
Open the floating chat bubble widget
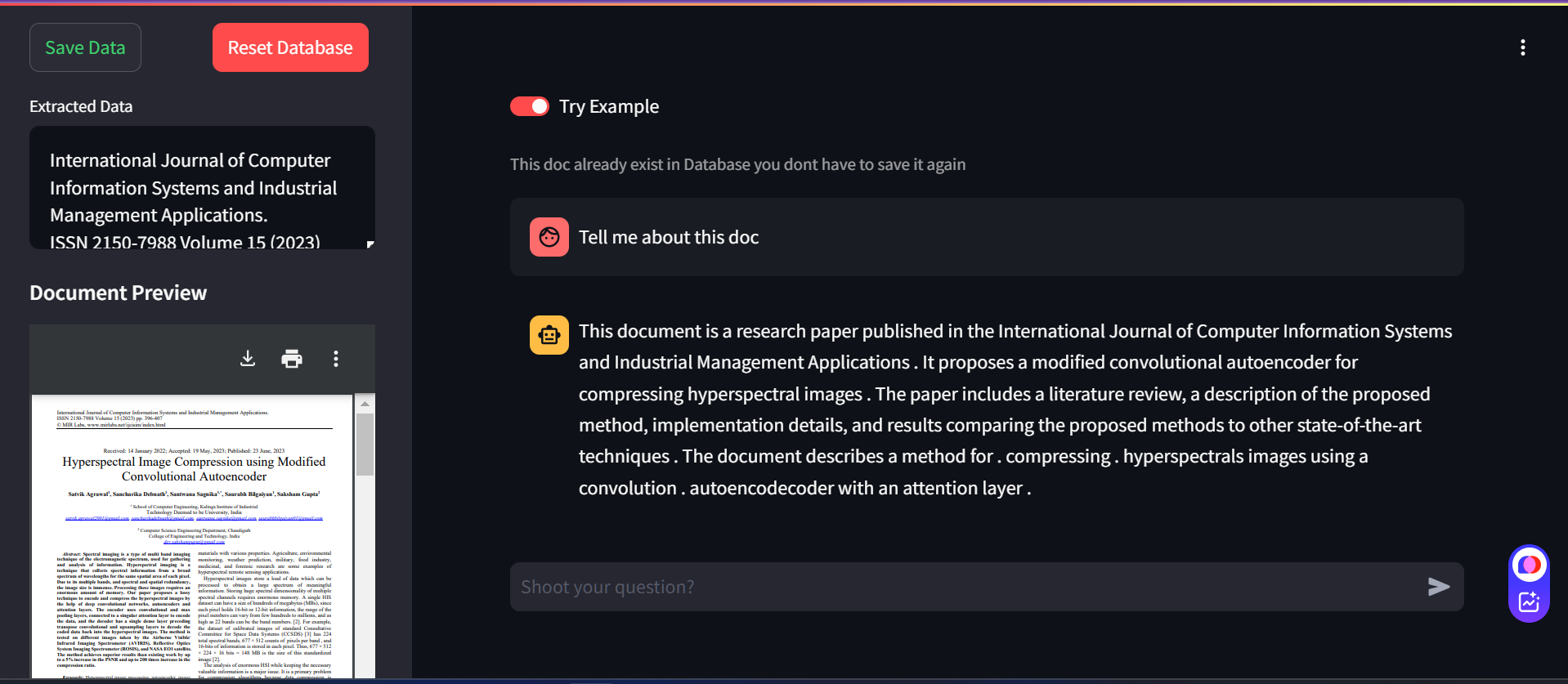coord(1529,565)
